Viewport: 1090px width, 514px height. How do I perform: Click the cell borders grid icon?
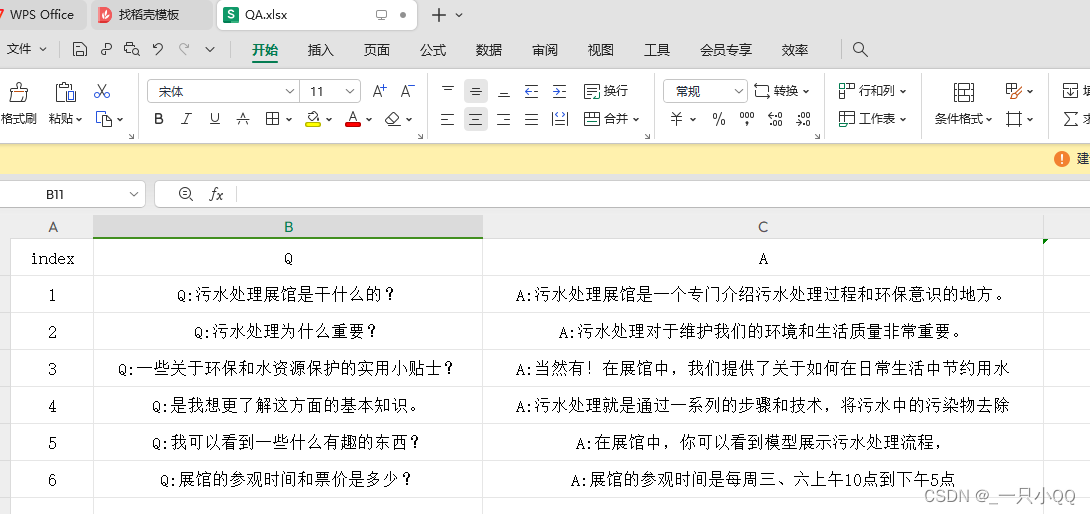pos(272,119)
